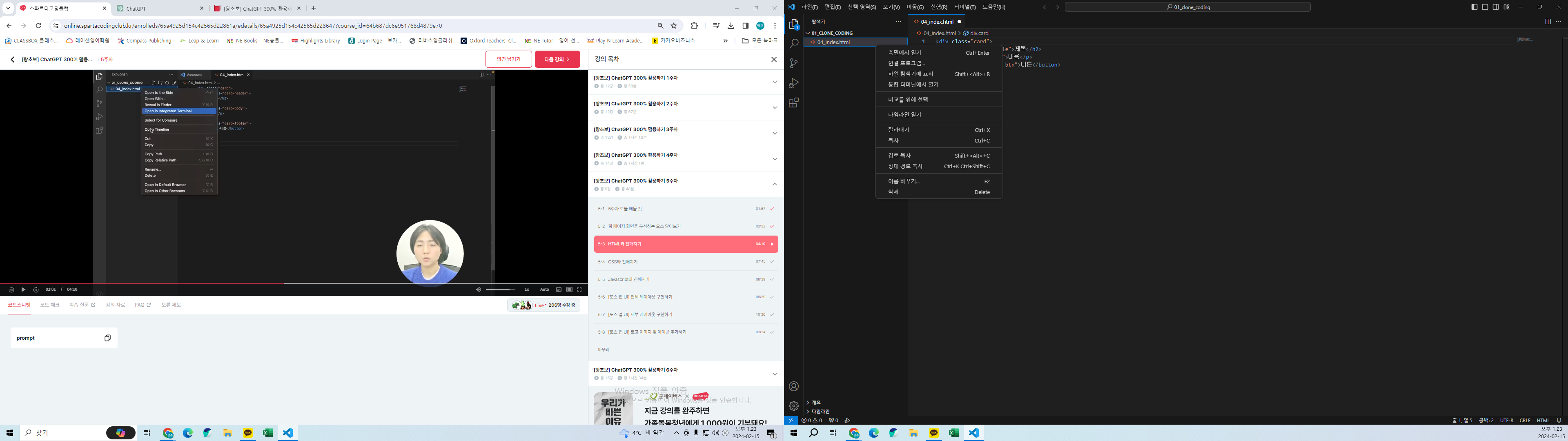Open a new Chrome tab
1568x441 pixels.
coord(314,9)
